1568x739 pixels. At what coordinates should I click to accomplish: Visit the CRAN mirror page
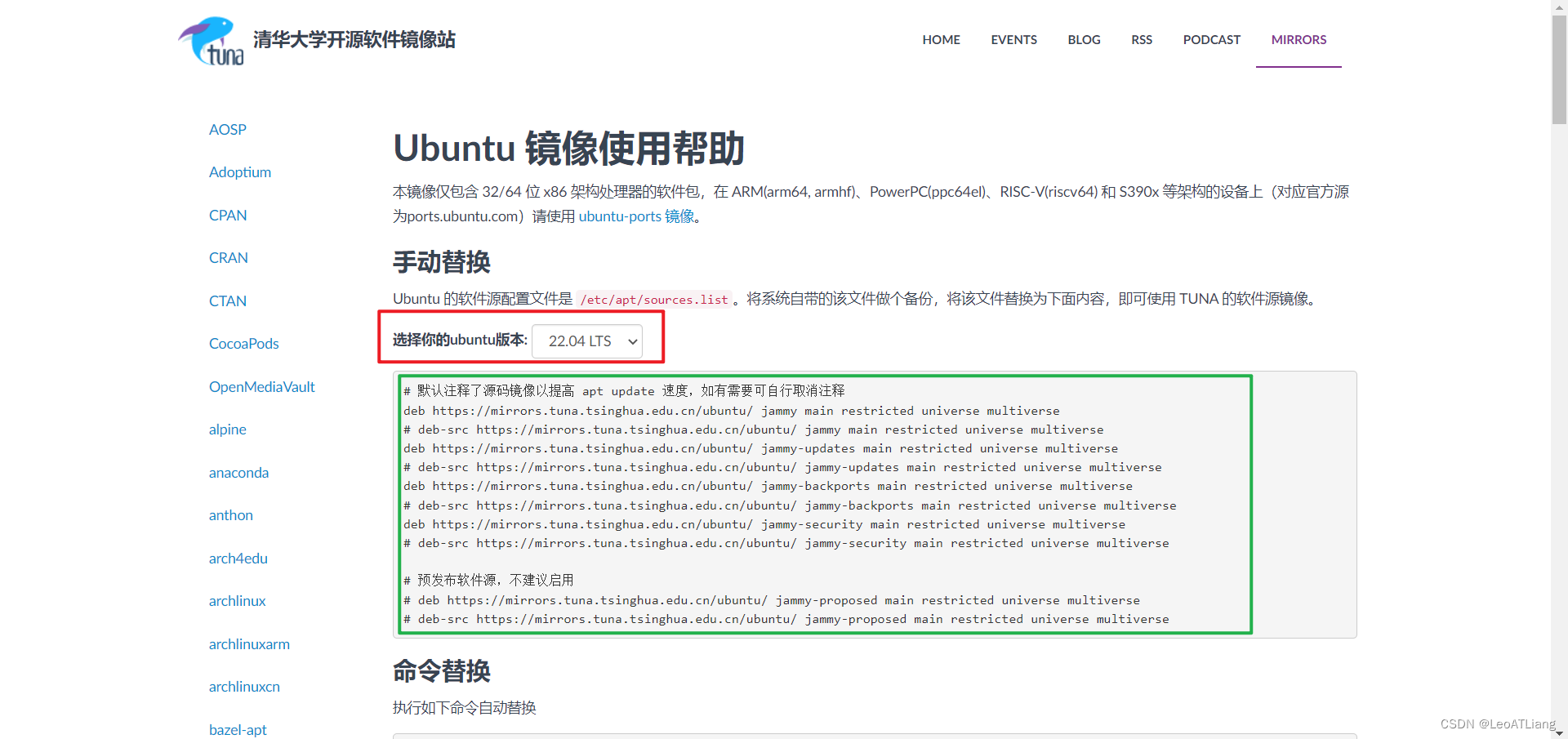point(229,257)
